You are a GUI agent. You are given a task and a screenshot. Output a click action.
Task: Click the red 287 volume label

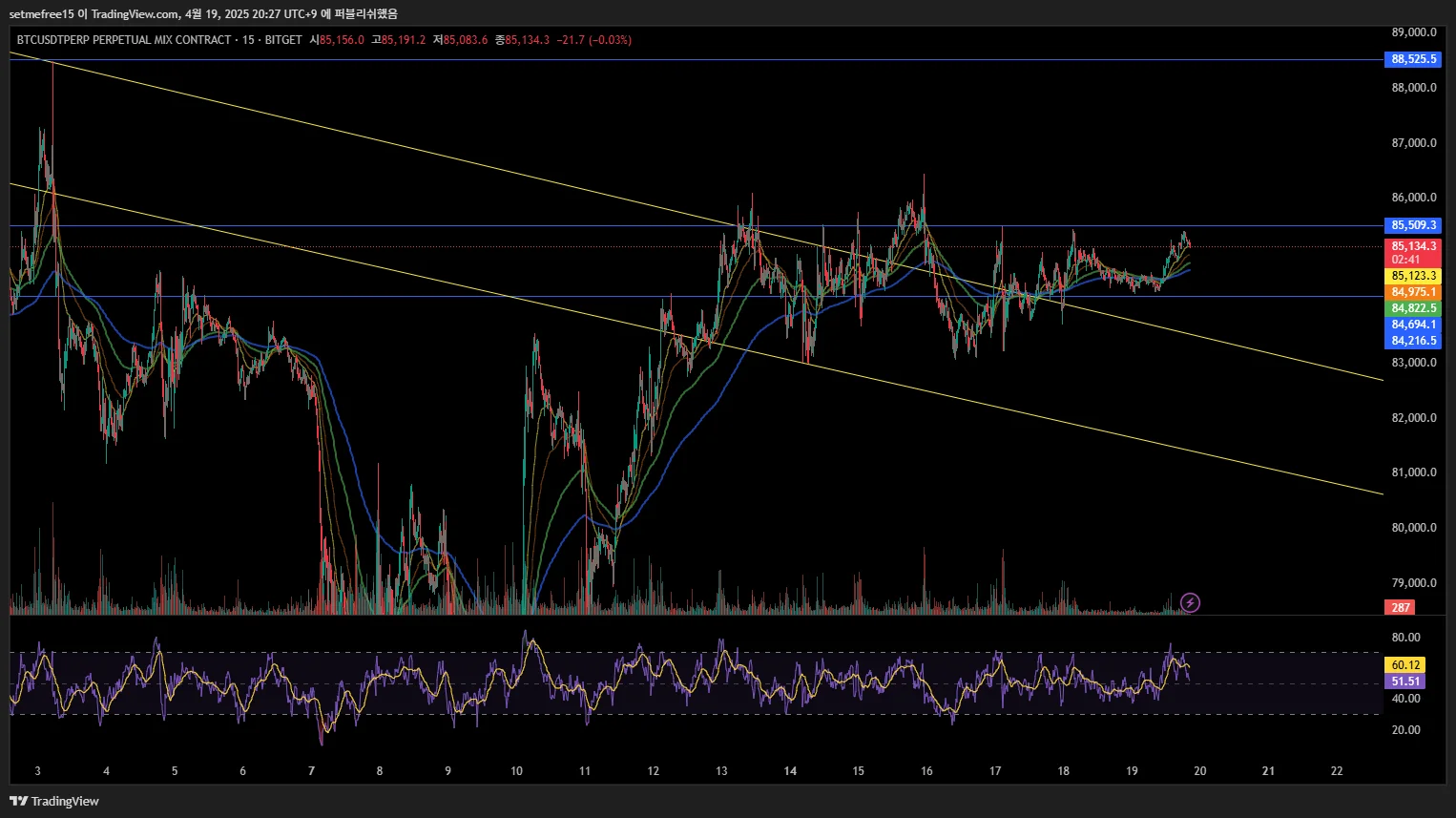tap(1400, 607)
